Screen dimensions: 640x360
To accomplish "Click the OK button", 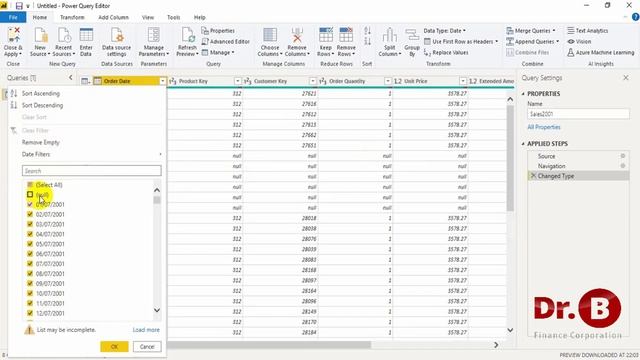I will coord(114,347).
